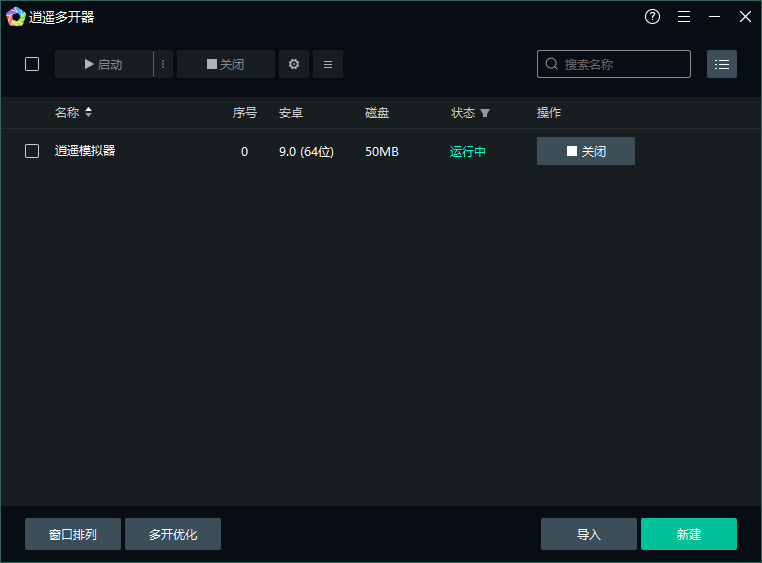Click the 逍遥多开器 app logo icon
The width and height of the screenshot is (762, 563).
click(x=16, y=17)
